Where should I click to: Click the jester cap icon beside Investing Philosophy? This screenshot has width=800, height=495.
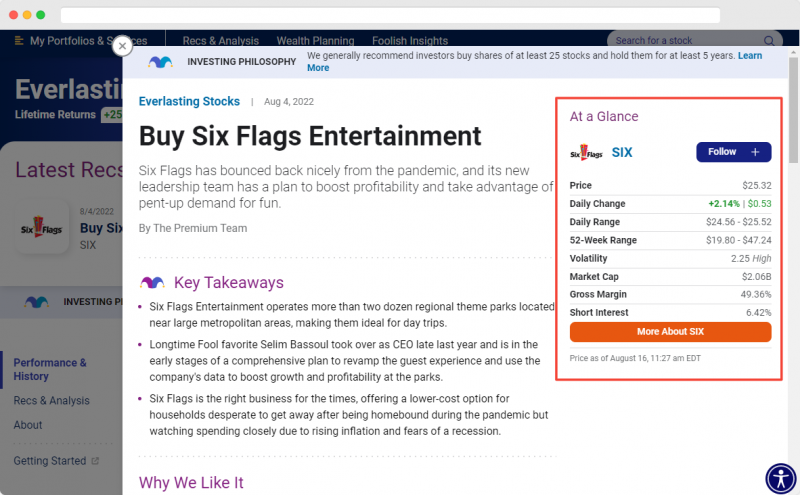(160, 62)
